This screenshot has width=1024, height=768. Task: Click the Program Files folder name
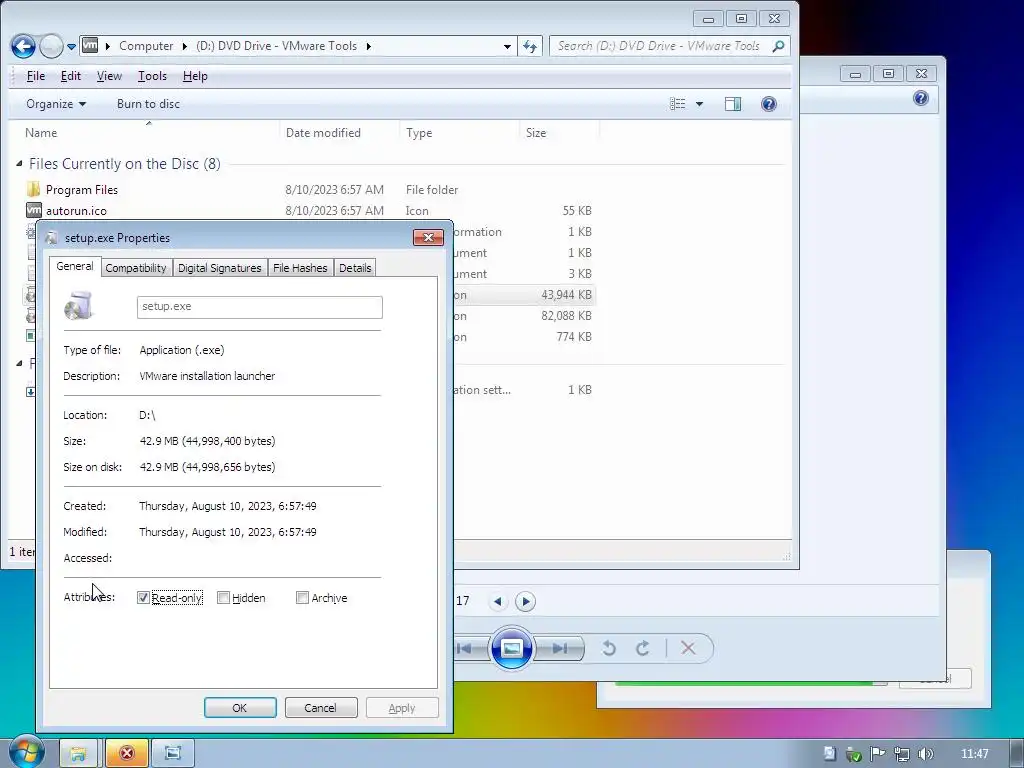tap(82, 190)
